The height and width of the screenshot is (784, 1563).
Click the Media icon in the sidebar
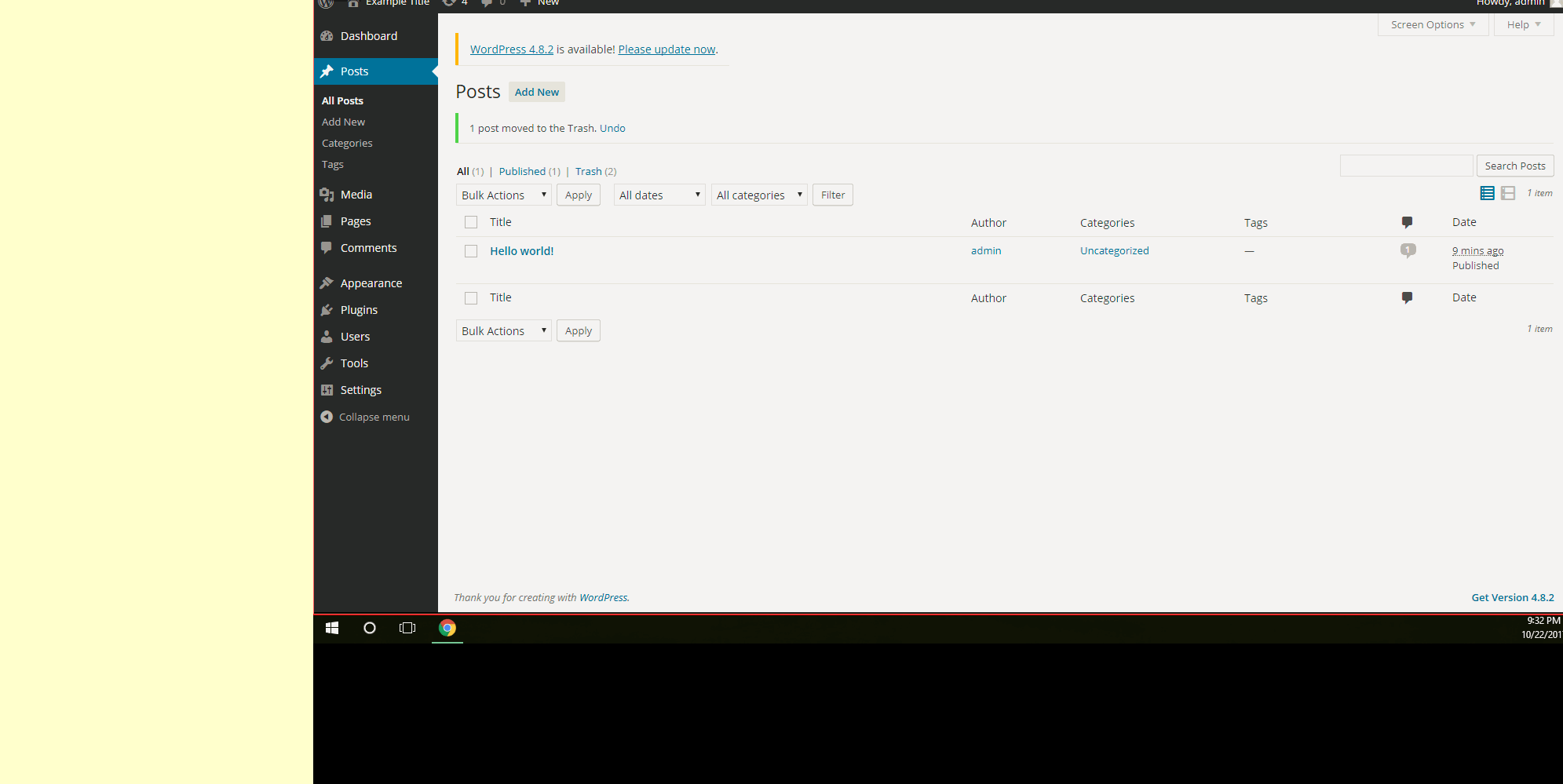[327, 195]
